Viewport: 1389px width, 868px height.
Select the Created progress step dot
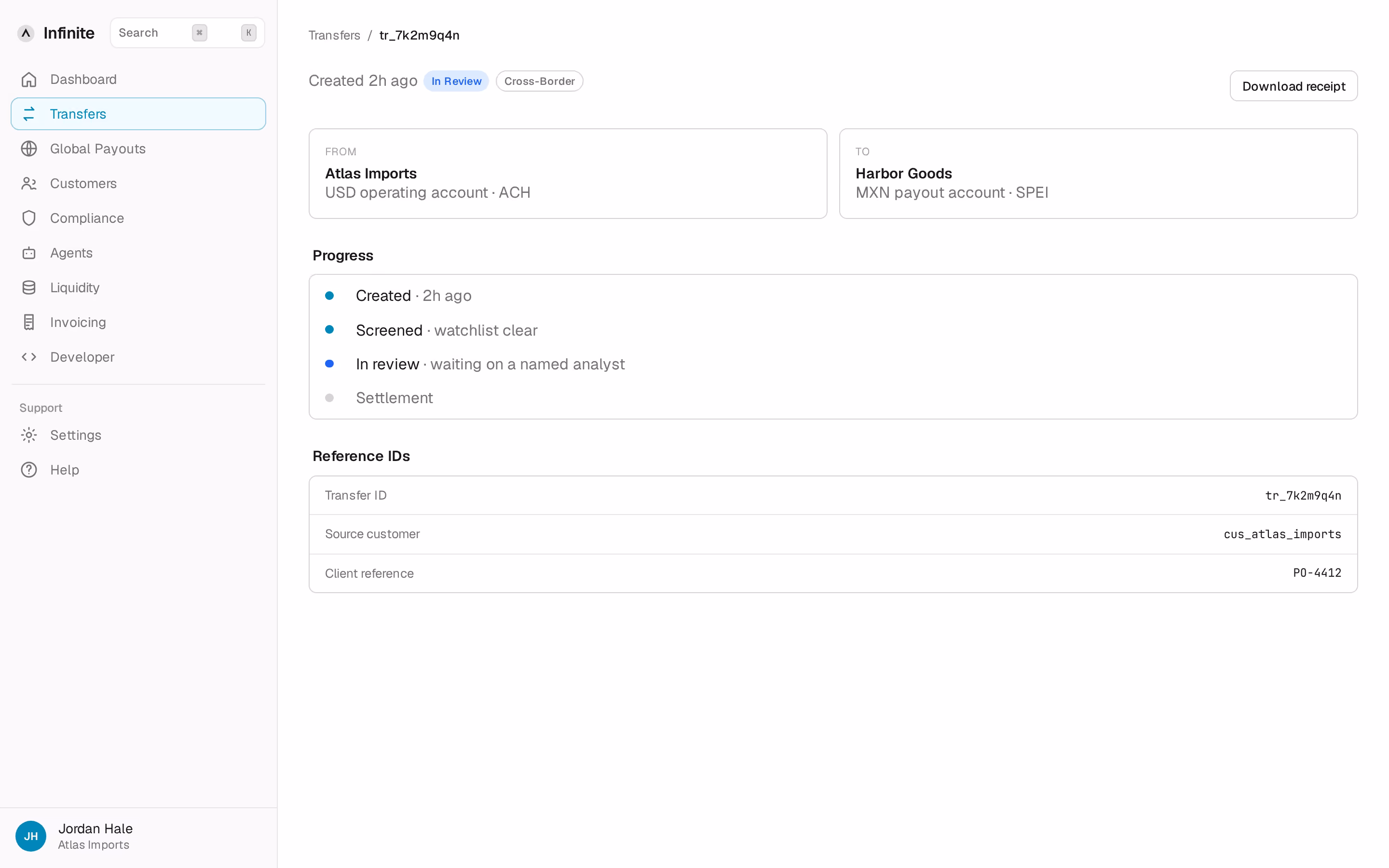click(x=329, y=296)
